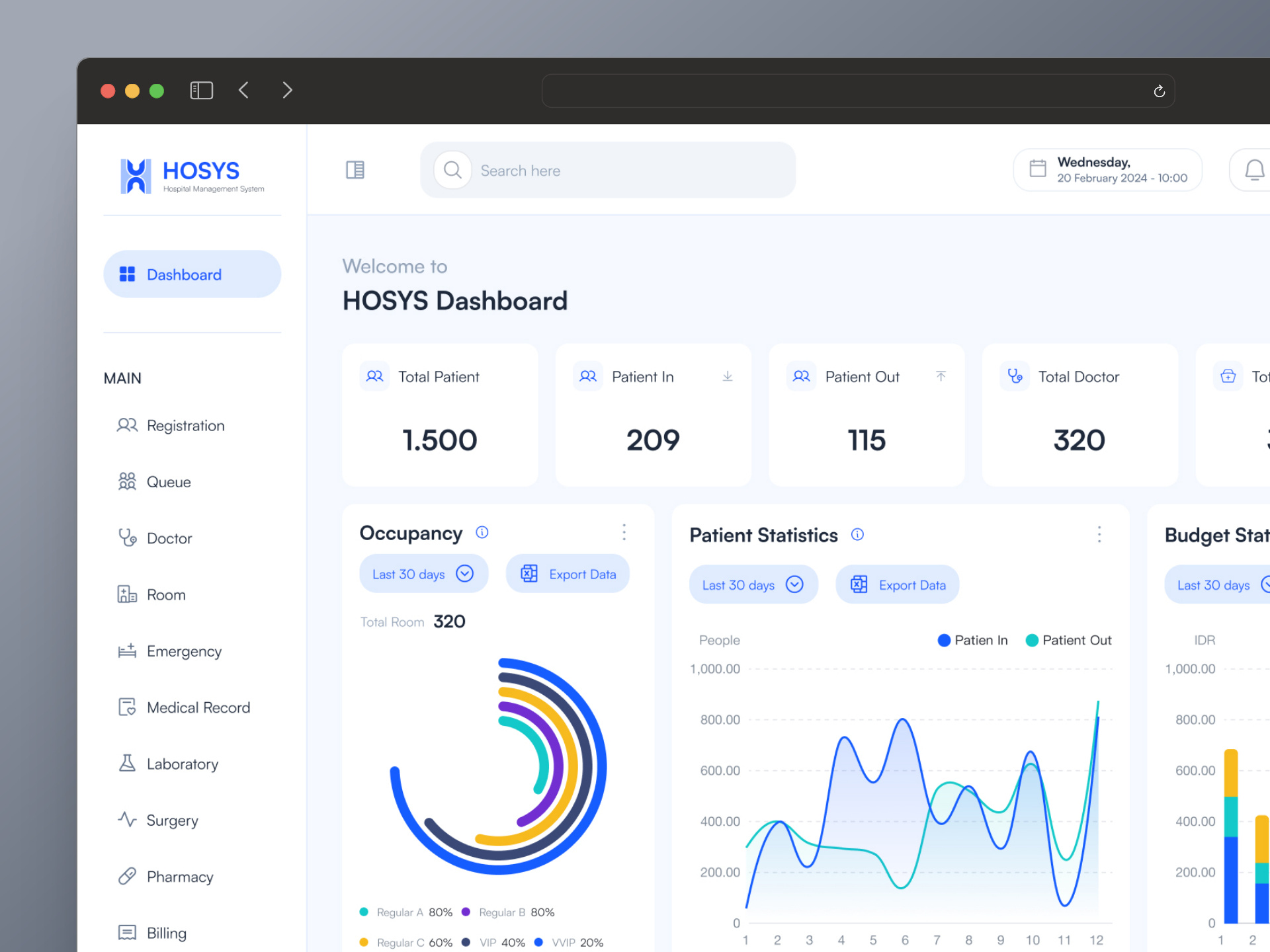This screenshot has height=952, width=1270.
Task: Open the search magnifier icon
Action: coord(452,170)
